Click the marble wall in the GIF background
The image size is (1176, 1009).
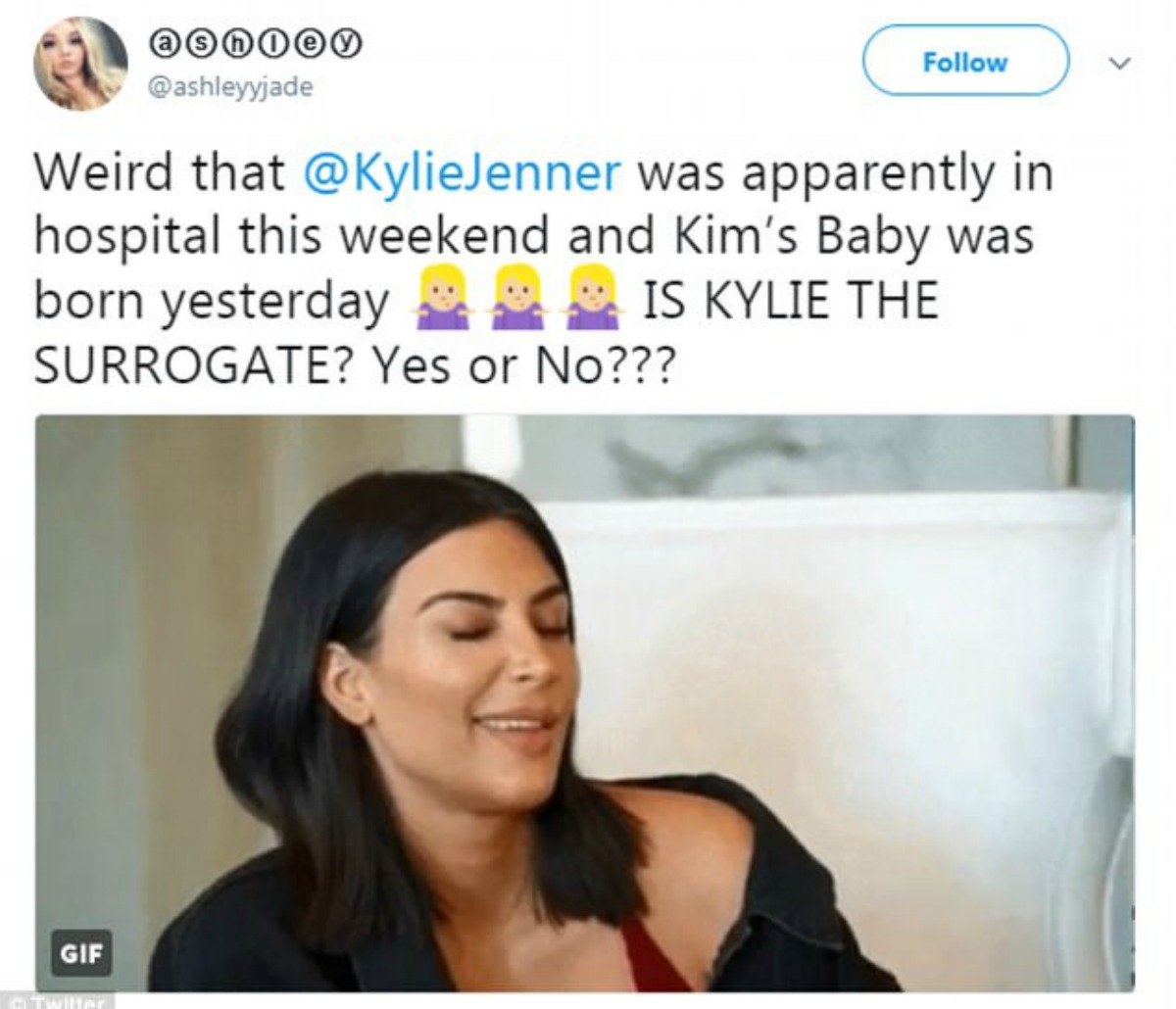pos(784,451)
